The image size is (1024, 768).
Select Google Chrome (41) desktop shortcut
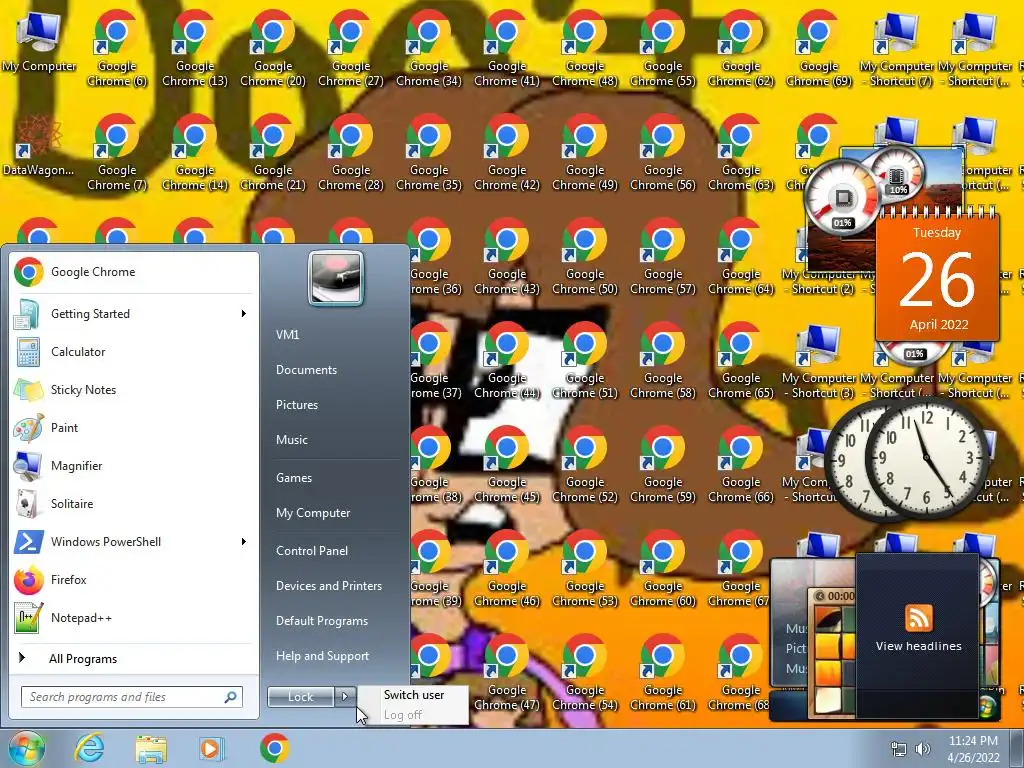pyautogui.click(x=507, y=48)
